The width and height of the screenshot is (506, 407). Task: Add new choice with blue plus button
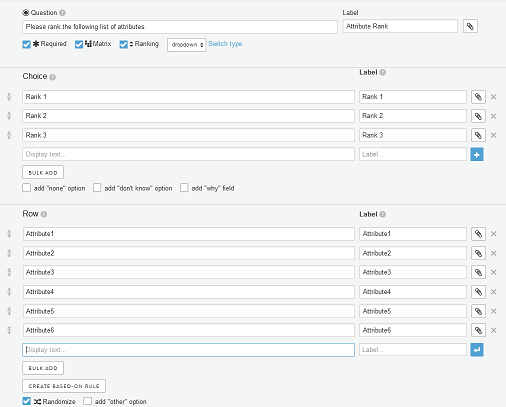tap(477, 154)
